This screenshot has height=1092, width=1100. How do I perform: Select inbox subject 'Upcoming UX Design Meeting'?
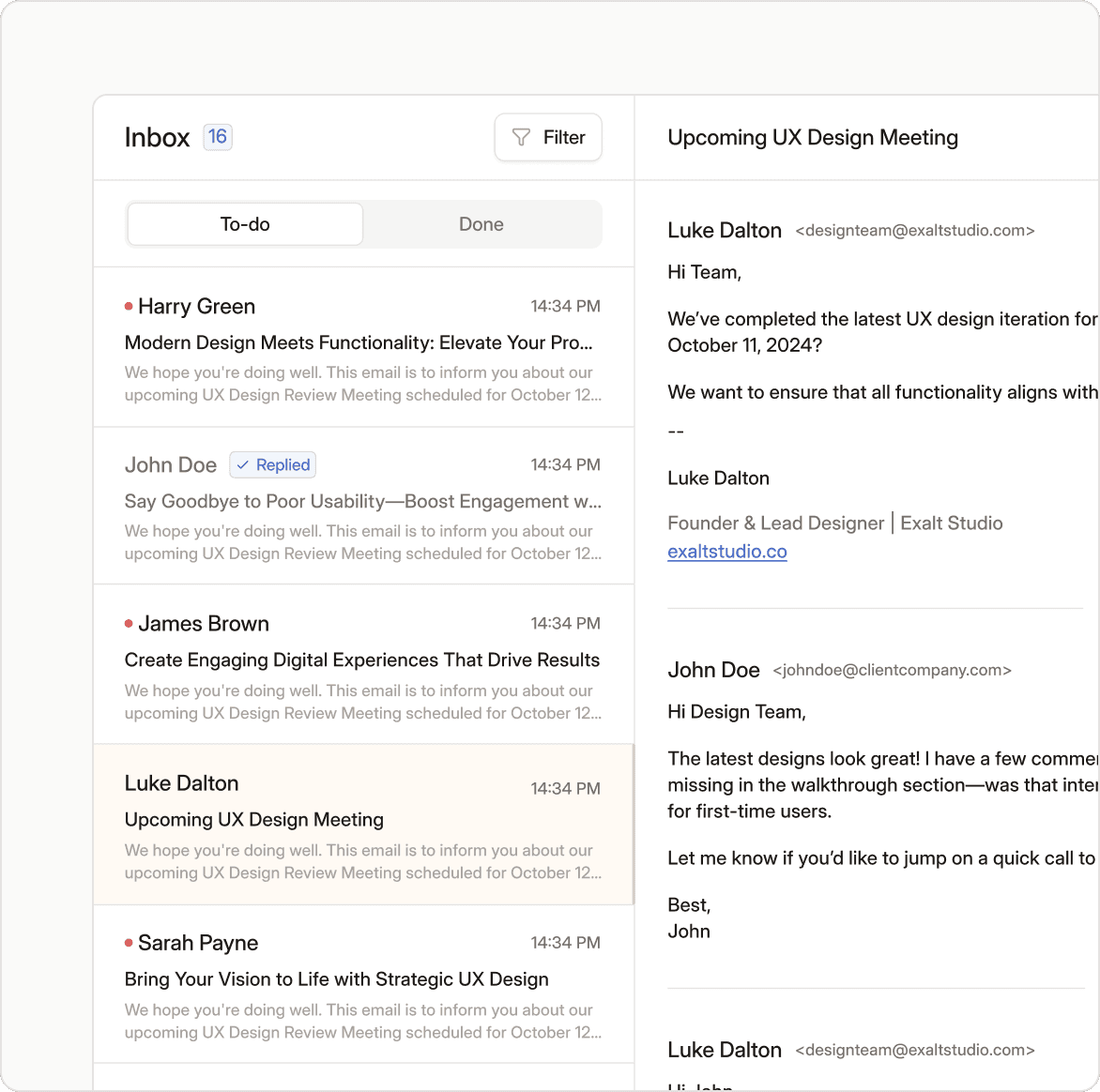coord(254,820)
